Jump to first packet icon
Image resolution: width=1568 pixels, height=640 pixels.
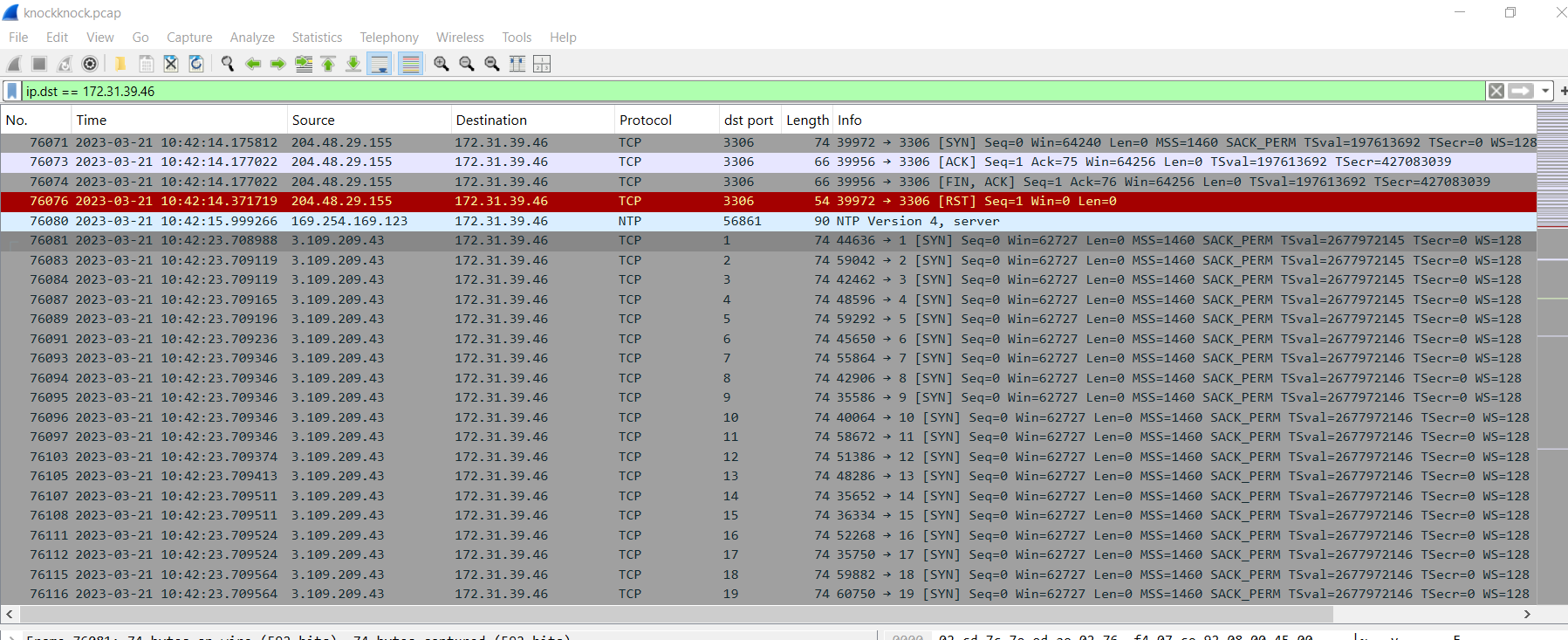(328, 64)
